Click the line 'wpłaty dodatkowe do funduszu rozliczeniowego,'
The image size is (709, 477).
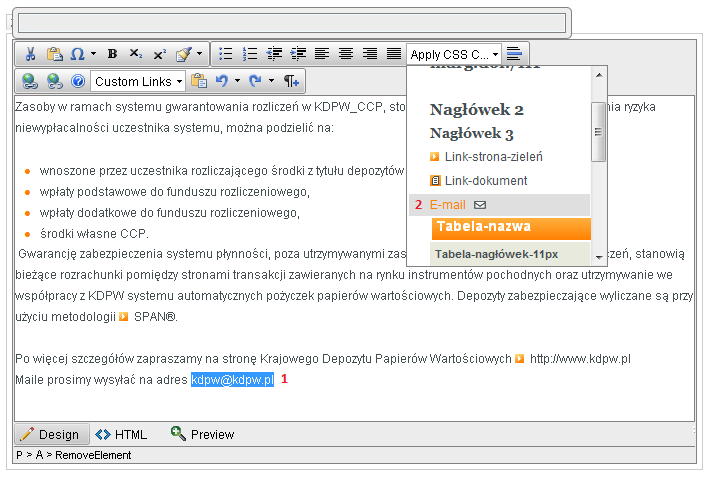(170, 213)
